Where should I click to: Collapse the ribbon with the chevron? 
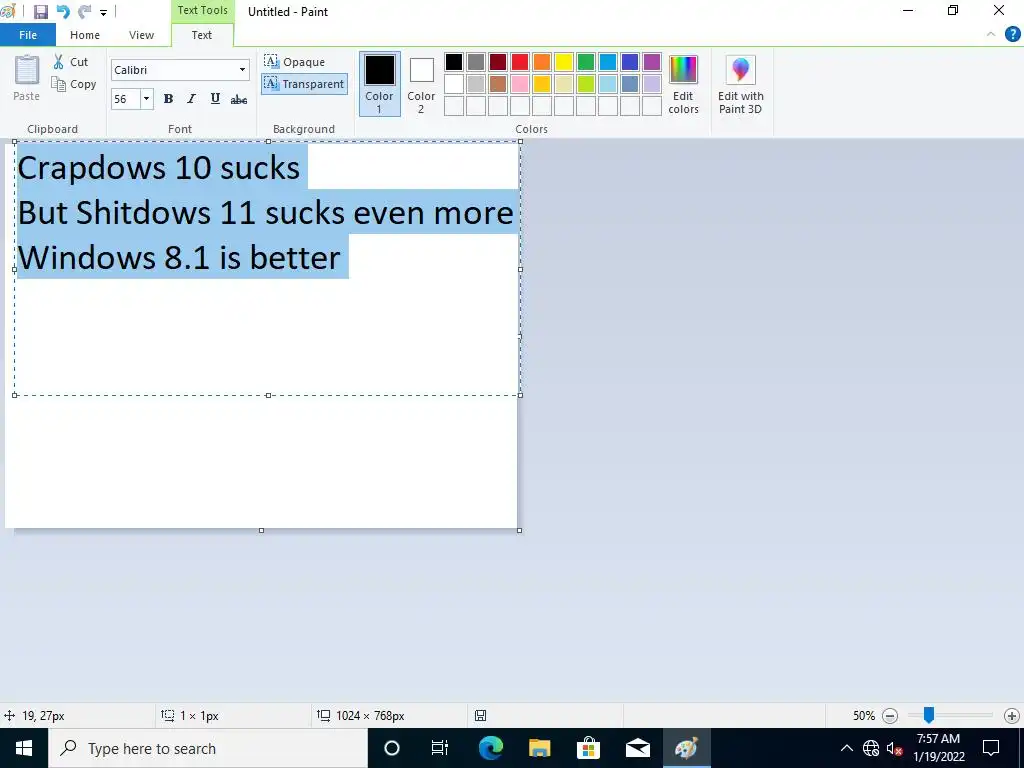click(x=991, y=34)
